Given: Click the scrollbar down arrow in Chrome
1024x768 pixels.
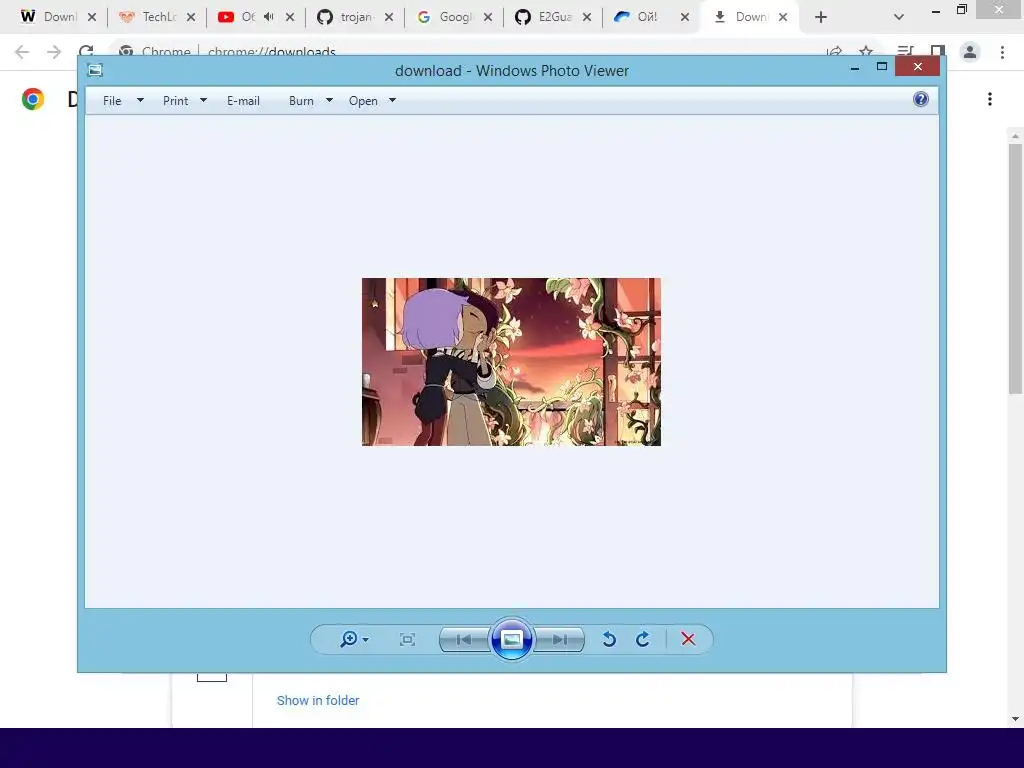Looking at the screenshot, I should pos(1015,718).
